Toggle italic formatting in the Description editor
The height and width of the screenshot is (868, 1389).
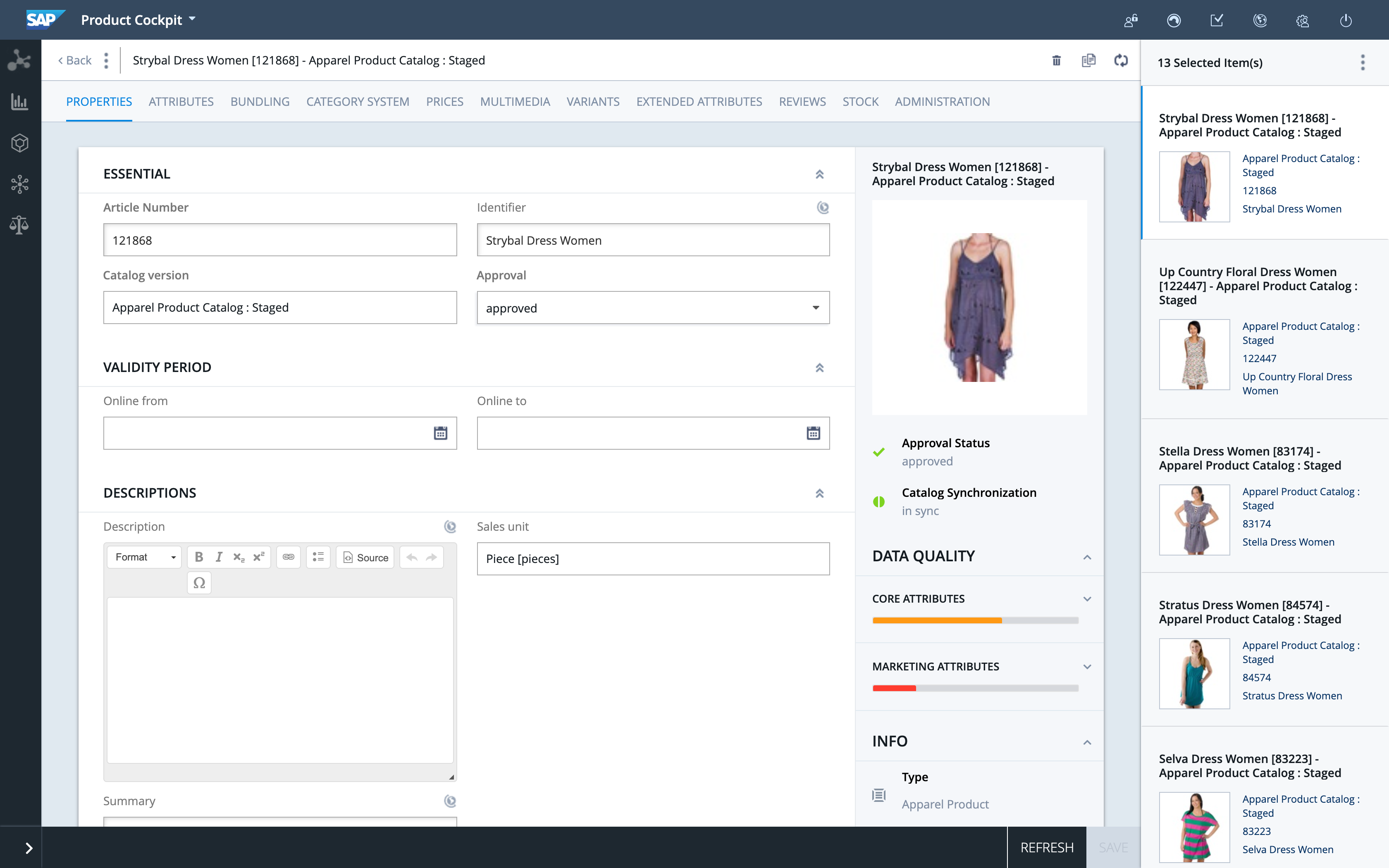point(219,557)
